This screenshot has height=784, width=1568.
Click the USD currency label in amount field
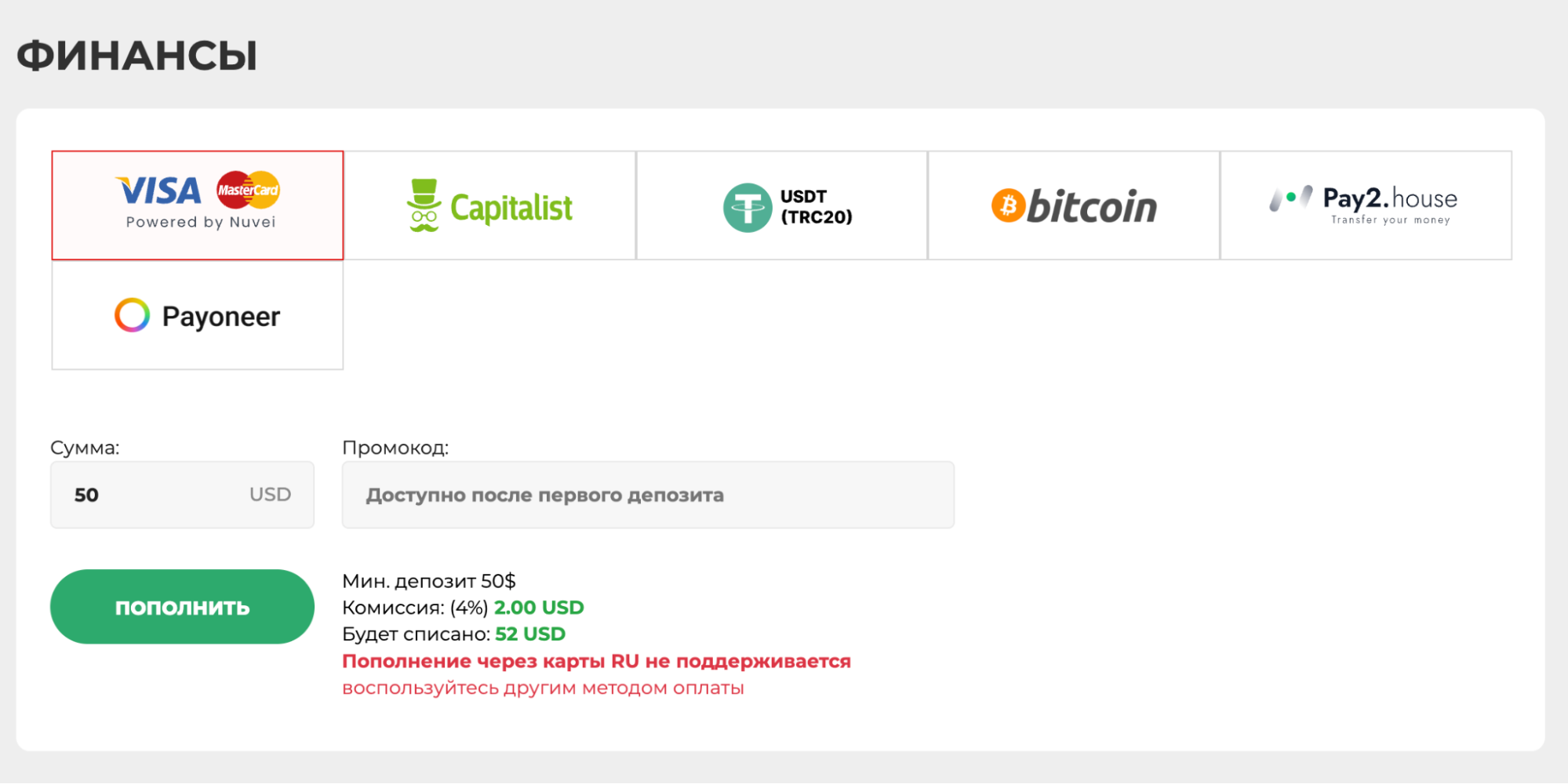[x=270, y=495]
